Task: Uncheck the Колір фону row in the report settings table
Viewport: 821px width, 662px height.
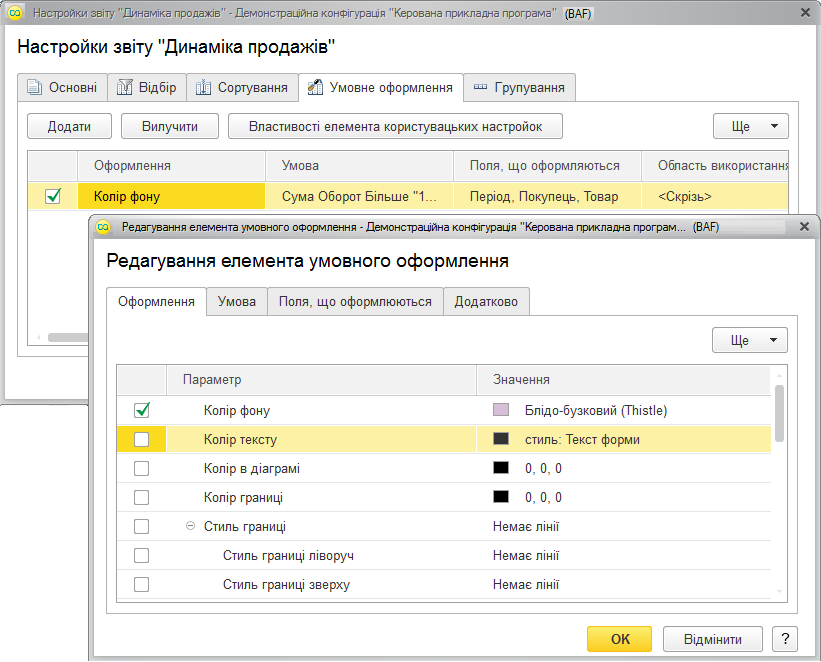Action: point(53,196)
